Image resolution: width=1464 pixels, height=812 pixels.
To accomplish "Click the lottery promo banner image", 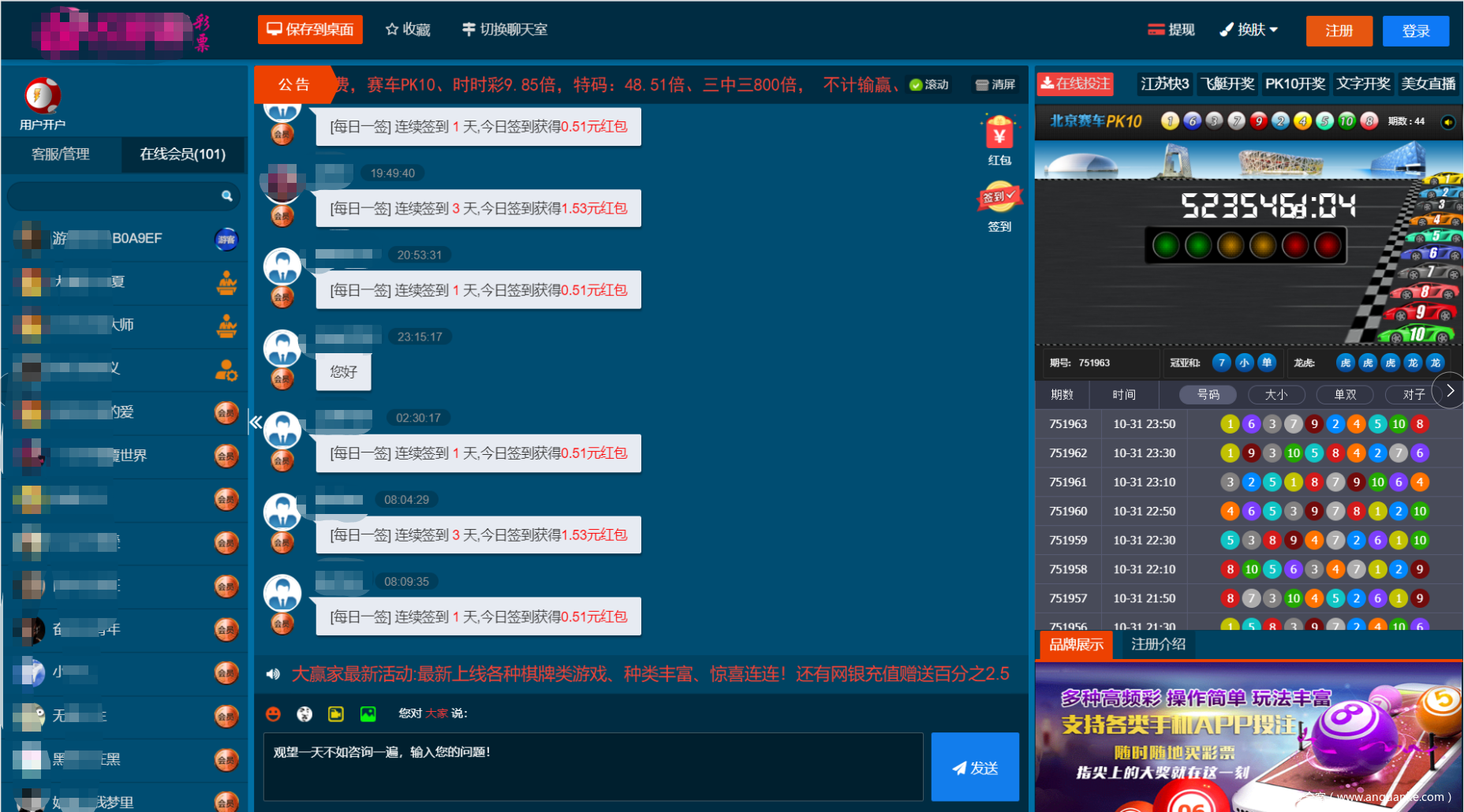I will coord(1249,738).
